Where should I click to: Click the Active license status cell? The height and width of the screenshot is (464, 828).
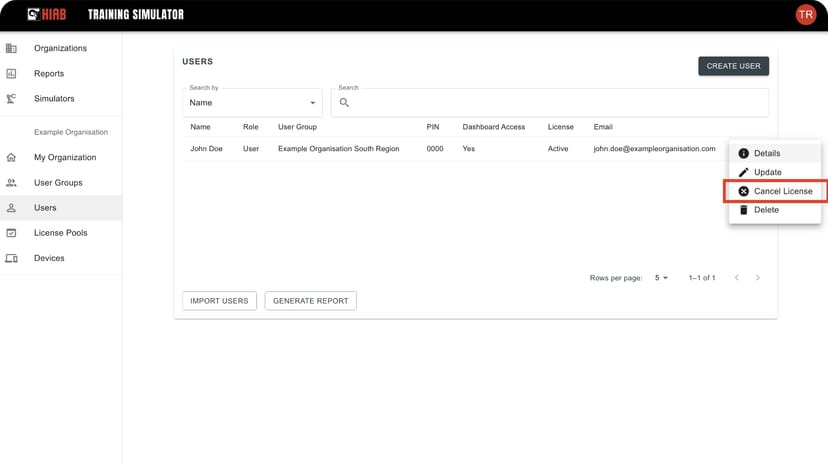click(x=558, y=149)
